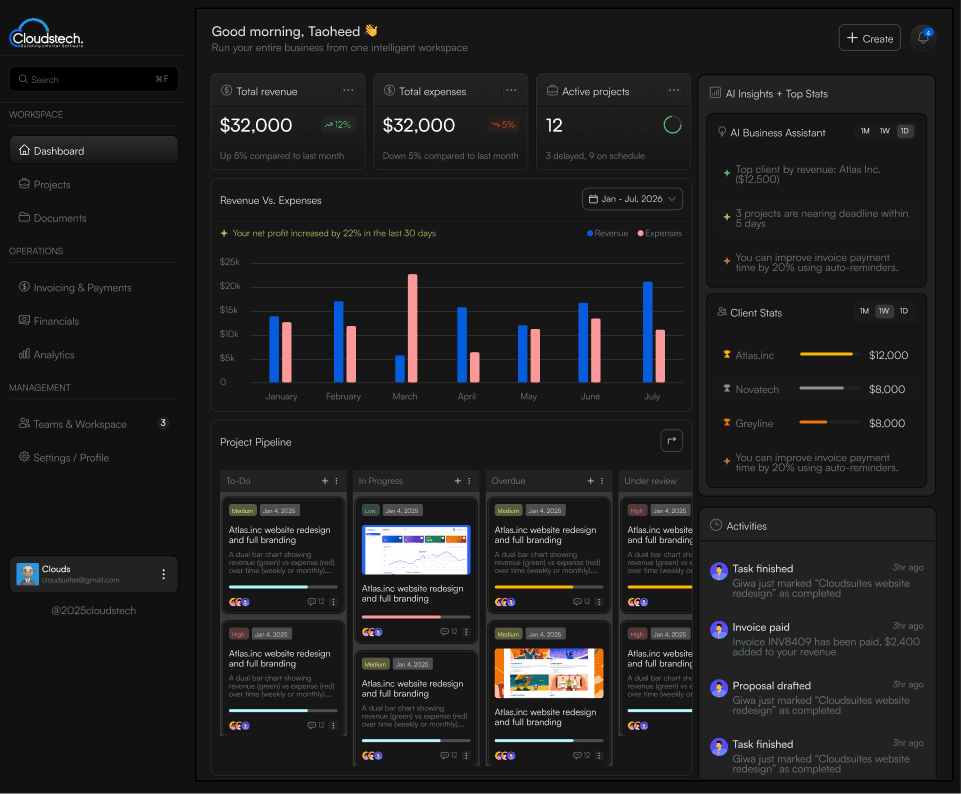Open the chart thumbnail on In Progress card
Image resolution: width=961 pixels, height=794 pixels.
[416, 550]
